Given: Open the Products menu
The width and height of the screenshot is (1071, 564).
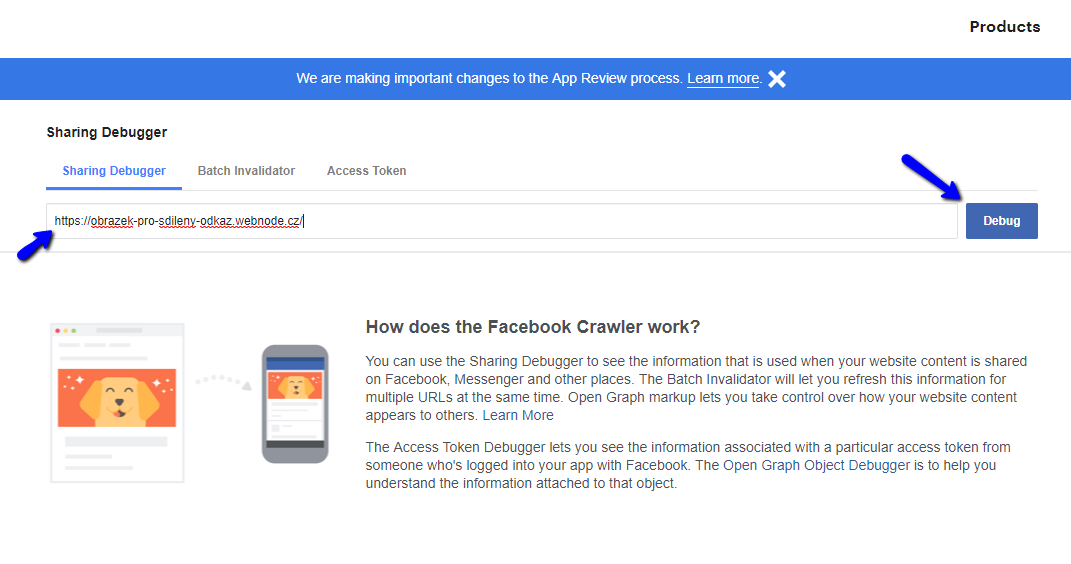Looking at the screenshot, I should tap(1005, 27).
